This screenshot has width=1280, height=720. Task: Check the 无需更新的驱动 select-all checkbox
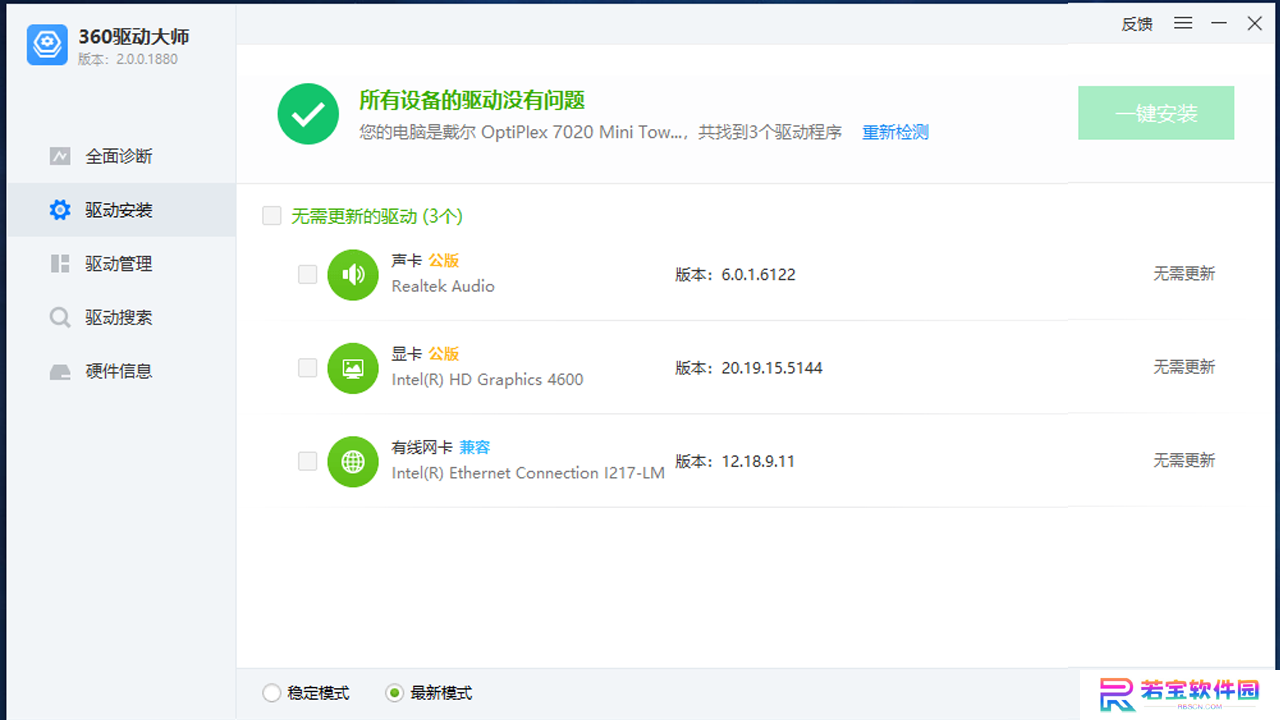point(272,216)
